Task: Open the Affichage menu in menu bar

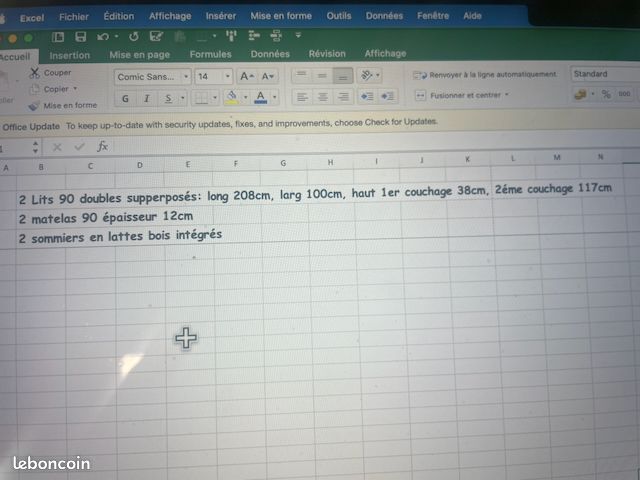Action: point(170,16)
